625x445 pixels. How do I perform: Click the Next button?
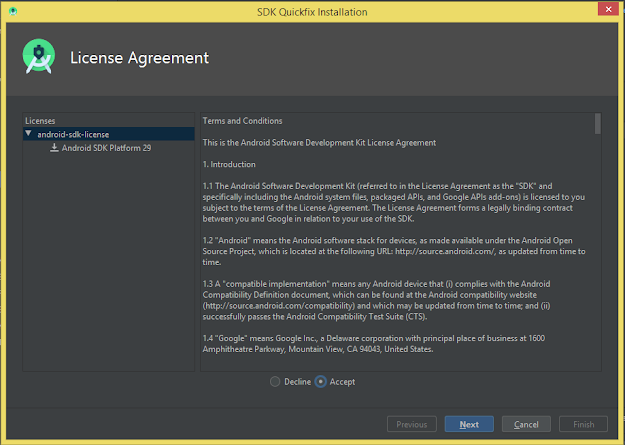469,424
